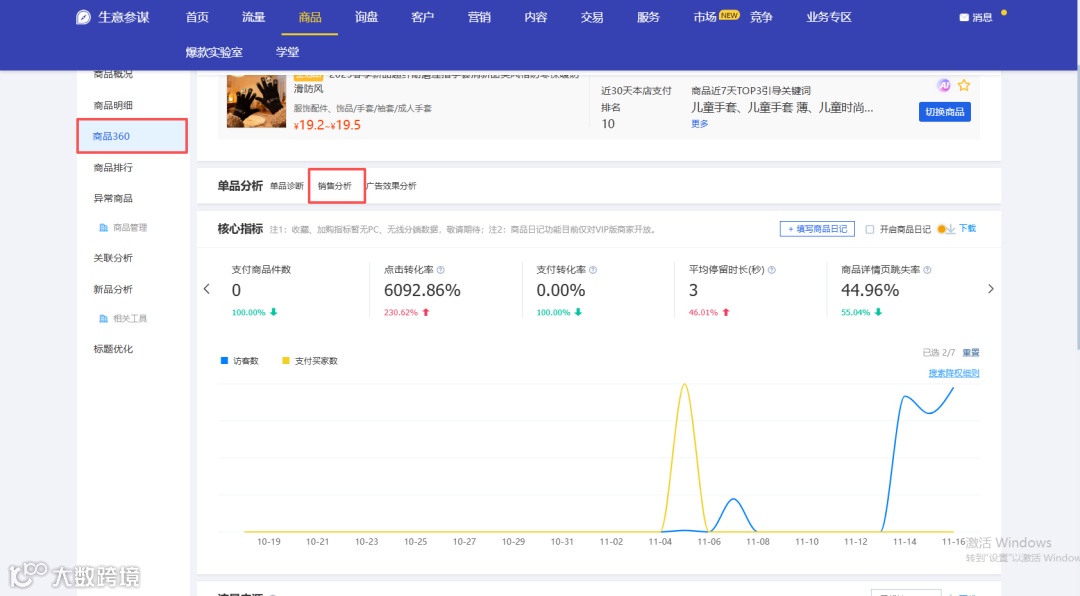Image resolution: width=1080 pixels, height=596 pixels.
Task: Open the 营销 navigation tab
Action: (479, 17)
